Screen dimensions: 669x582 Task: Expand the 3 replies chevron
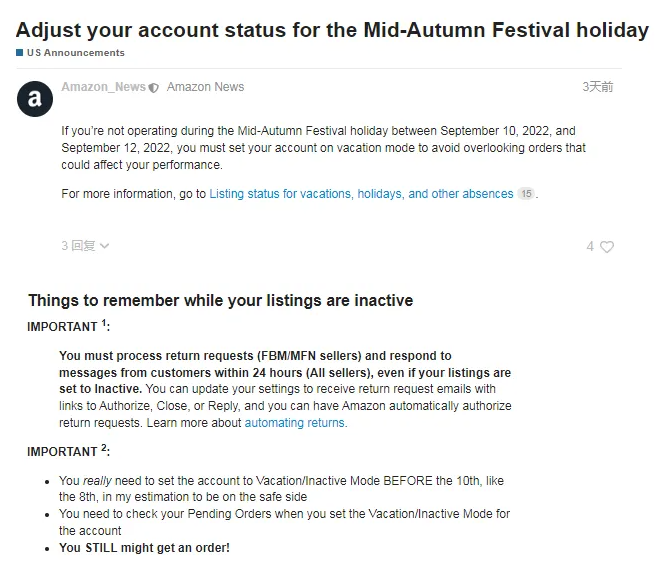tap(105, 246)
